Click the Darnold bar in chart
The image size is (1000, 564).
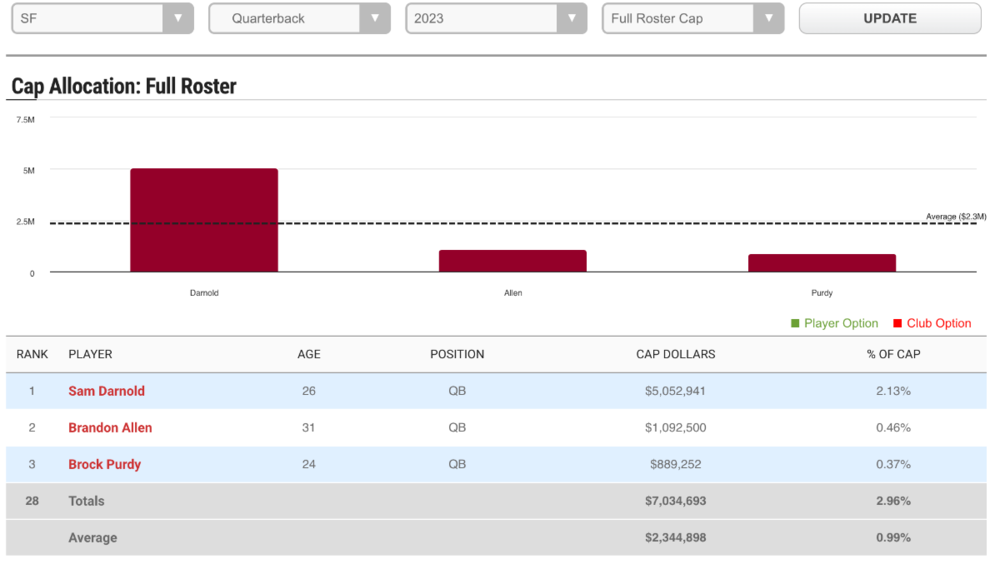tap(204, 220)
